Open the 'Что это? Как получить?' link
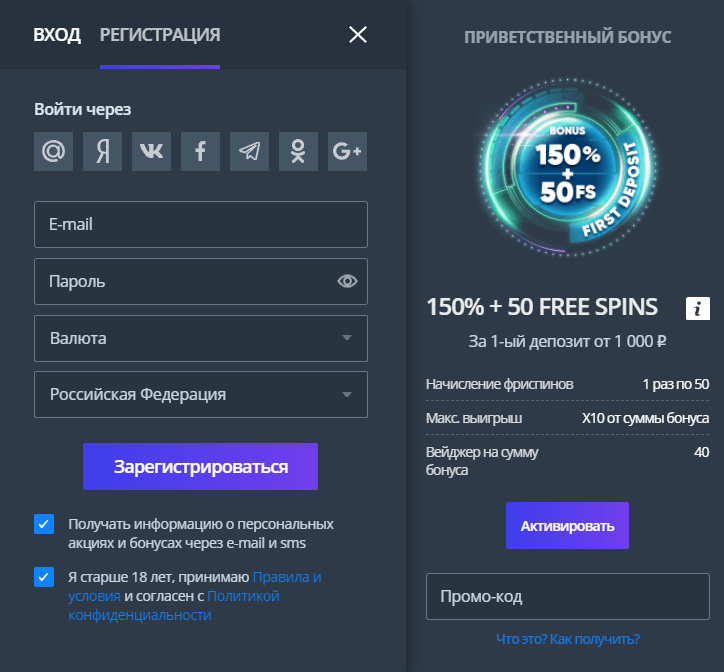The image size is (724, 672). (568, 639)
